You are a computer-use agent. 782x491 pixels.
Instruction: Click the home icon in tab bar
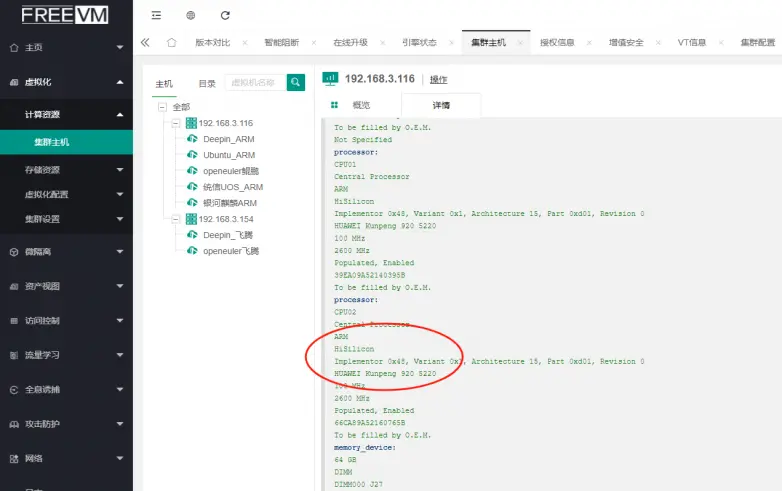pos(171,43)
